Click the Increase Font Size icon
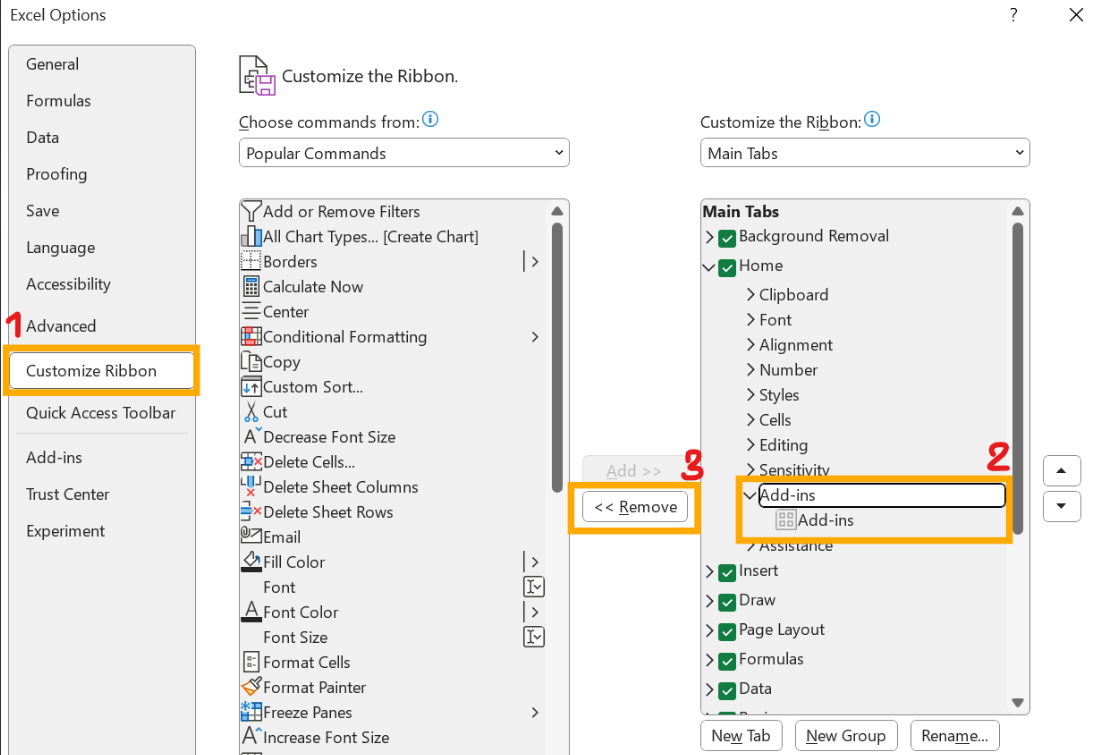The height and width of the screenshot is (755, 1101). point(251,737)
